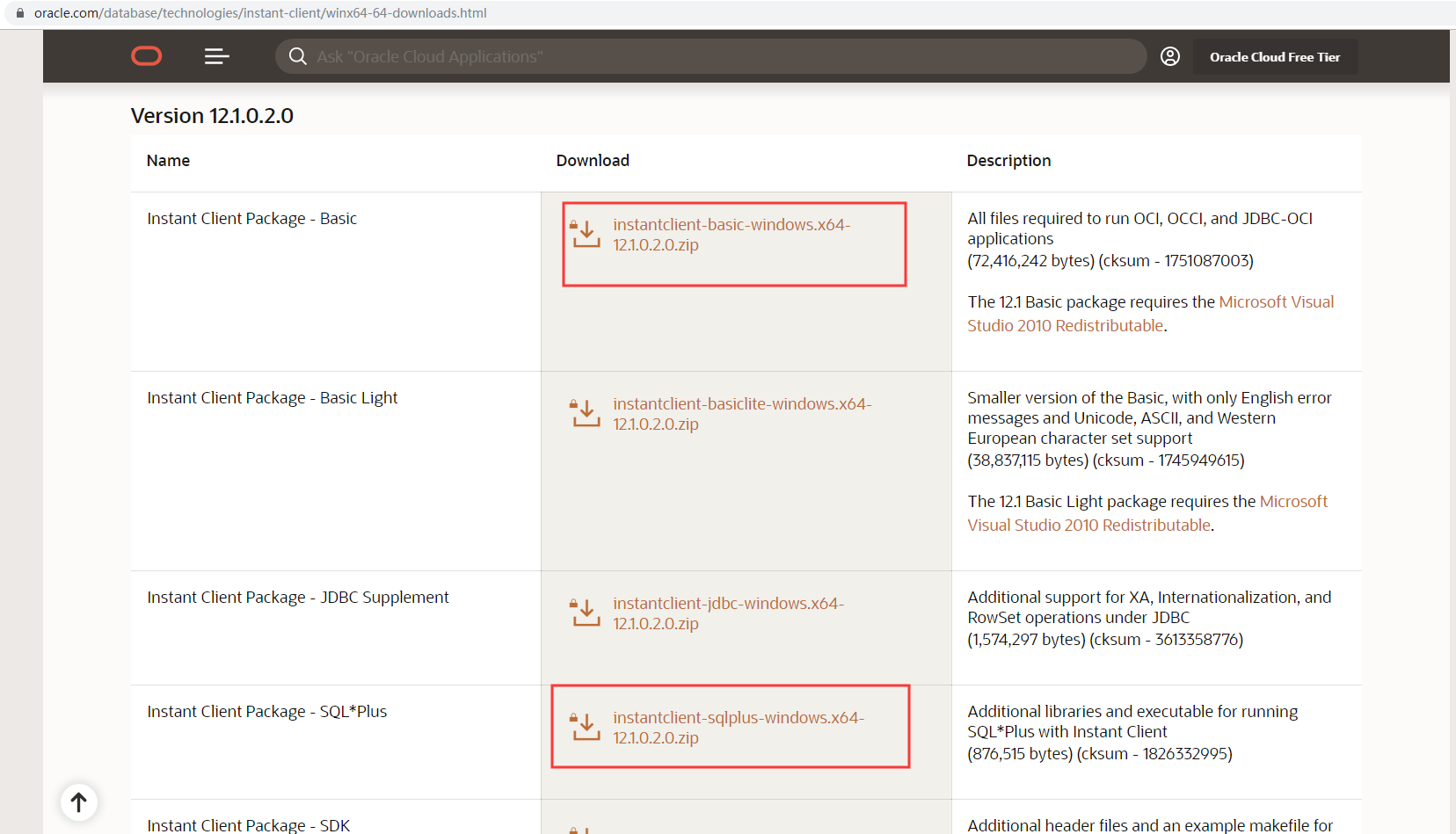Screen dimensions: 1456x834
Task: Click the 1,574,297 bytes cksum text
Action: (1105, 640)
